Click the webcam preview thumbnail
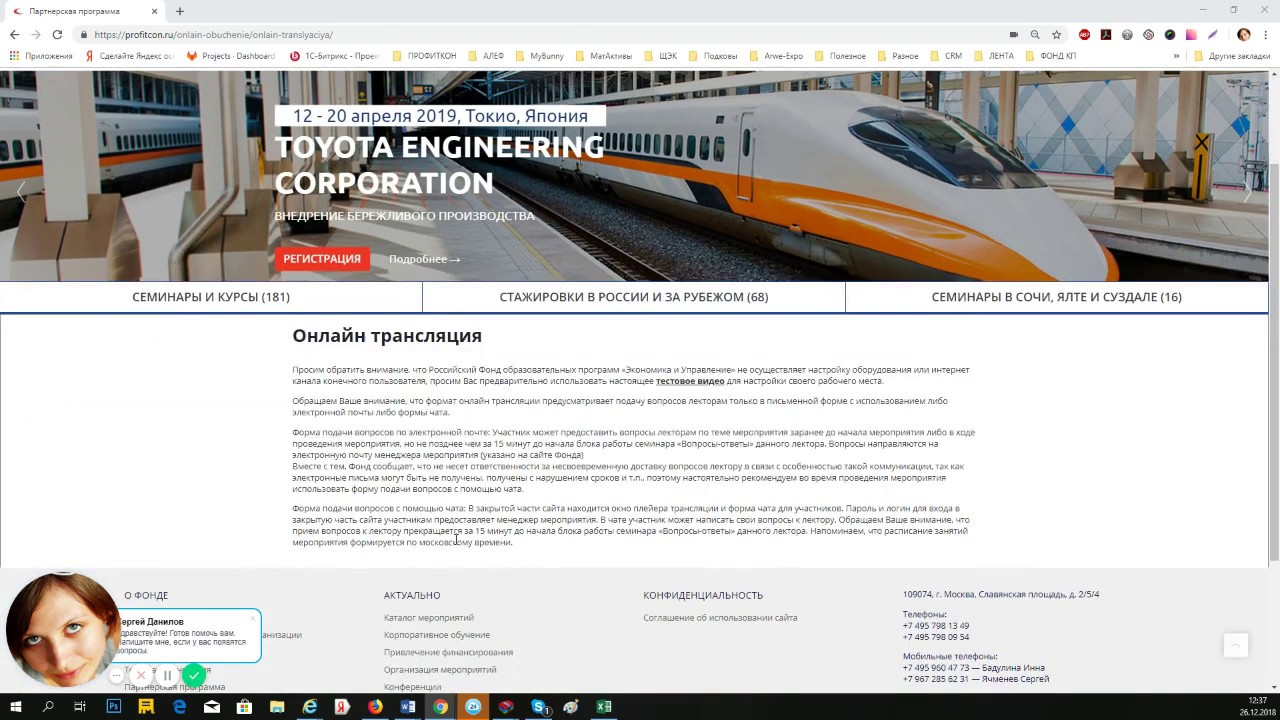The width and height of the screenshot is (1280, 720). [62, 630]
